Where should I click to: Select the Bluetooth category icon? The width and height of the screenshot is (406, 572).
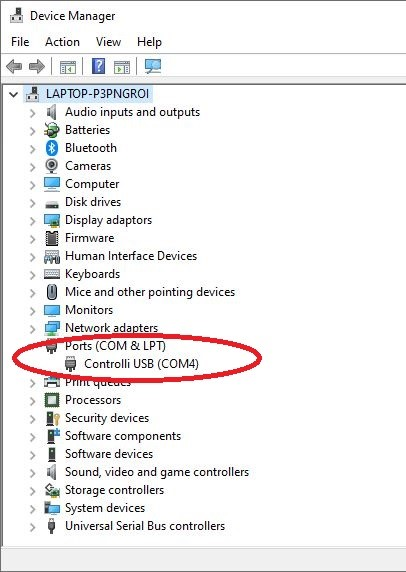52,148
